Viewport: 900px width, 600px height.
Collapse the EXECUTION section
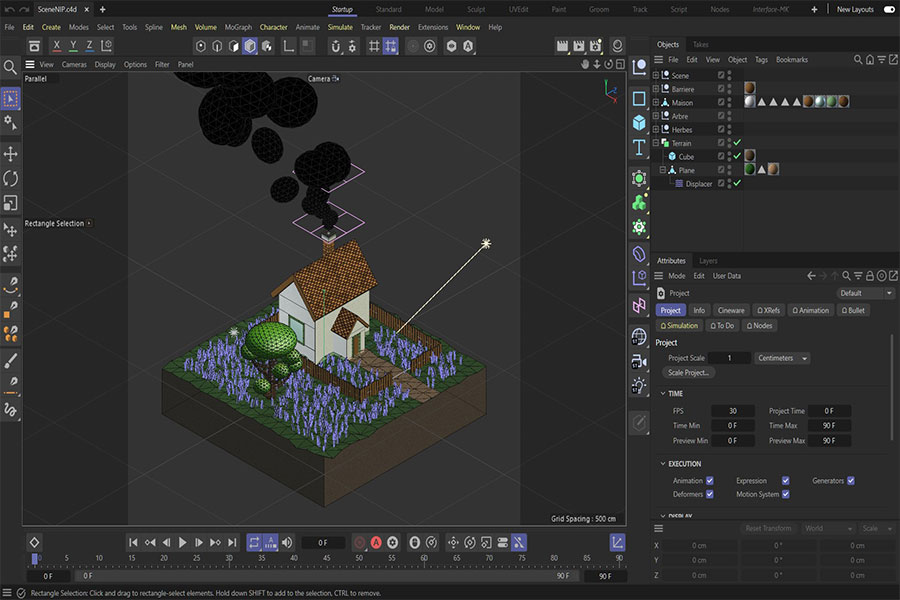[x=662, y=463]
